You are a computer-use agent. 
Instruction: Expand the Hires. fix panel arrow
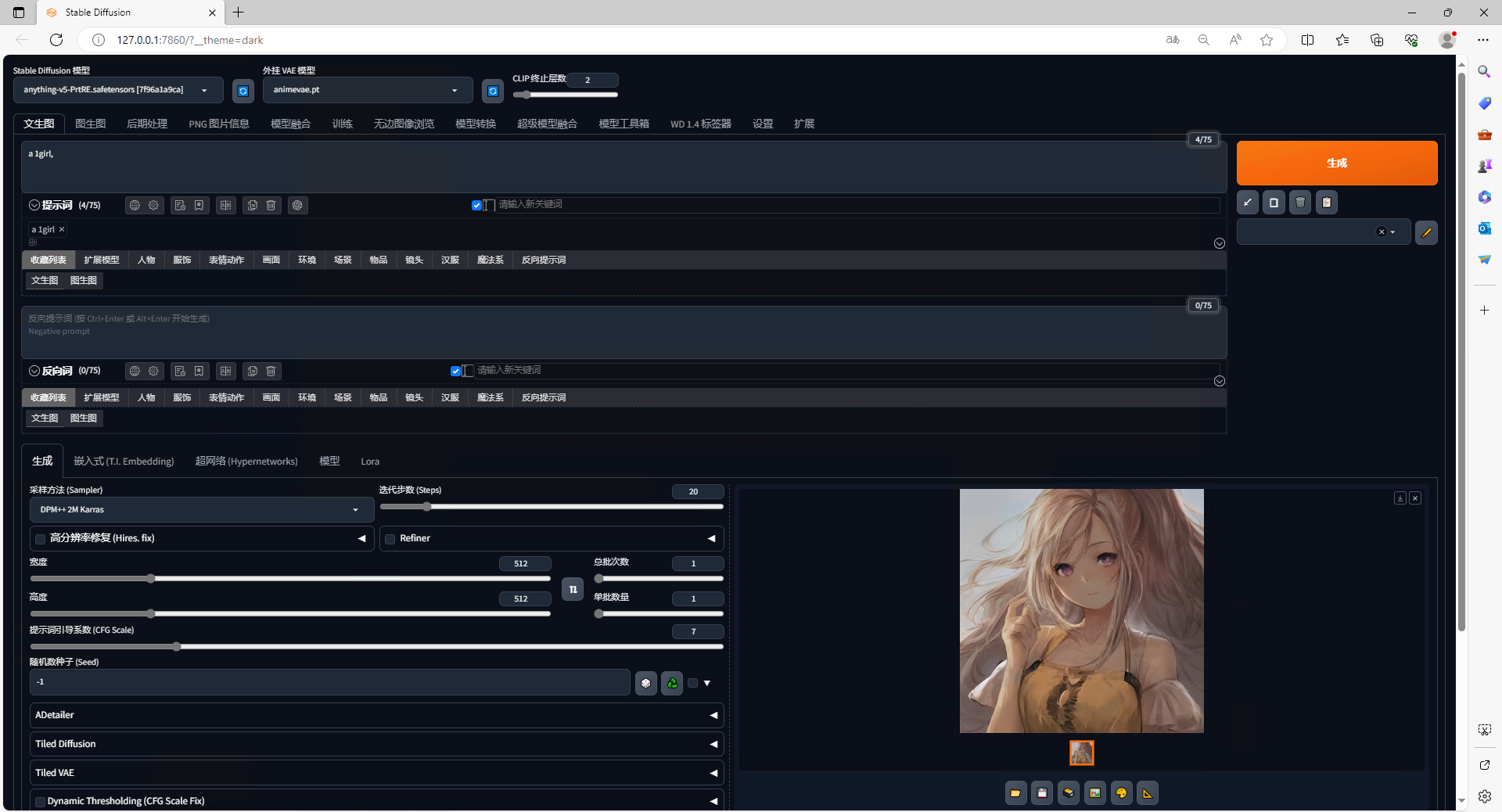coord(361,539)
